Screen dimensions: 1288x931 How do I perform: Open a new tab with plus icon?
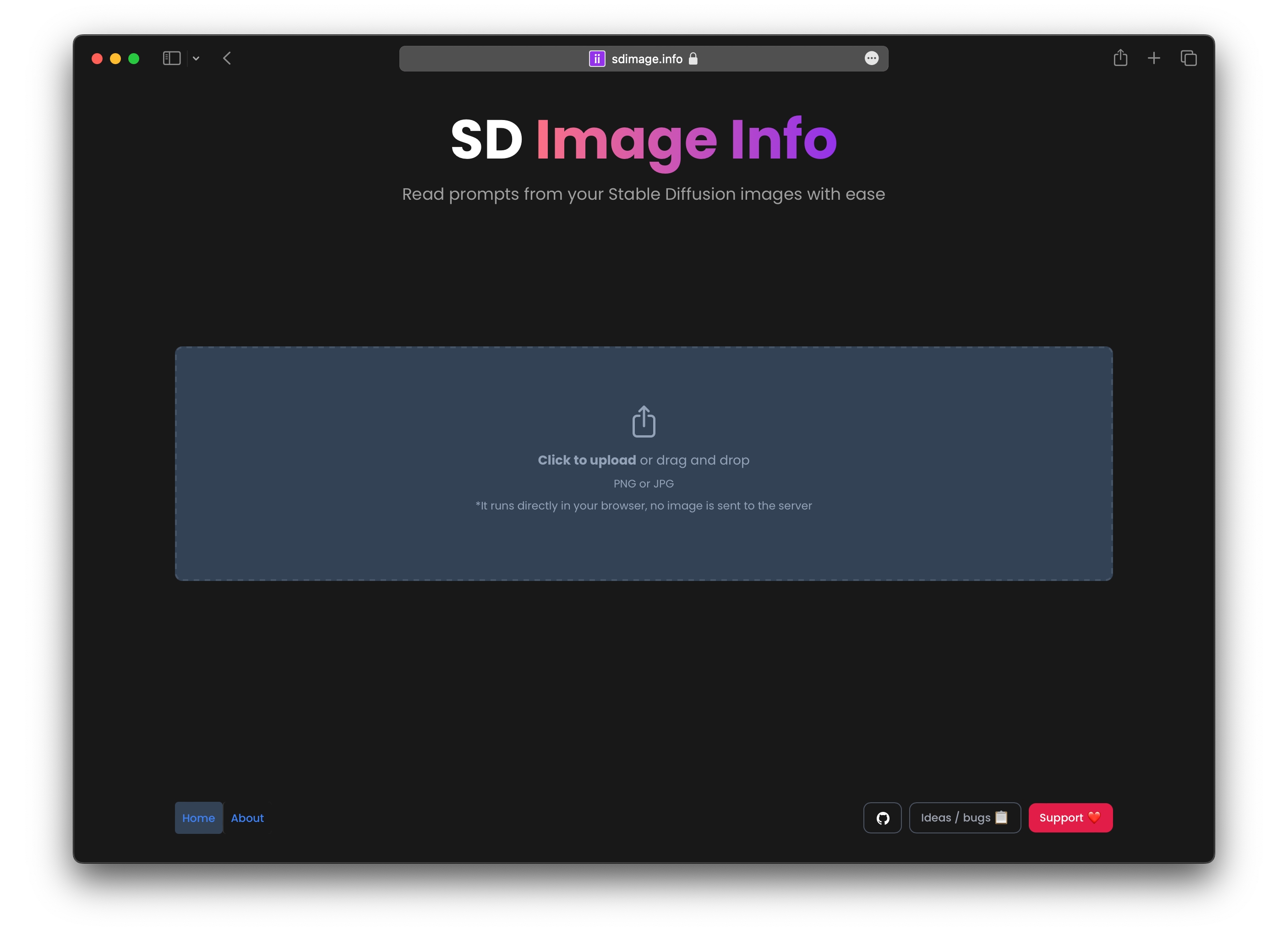pyautogui.click(x=1153, y=58)
